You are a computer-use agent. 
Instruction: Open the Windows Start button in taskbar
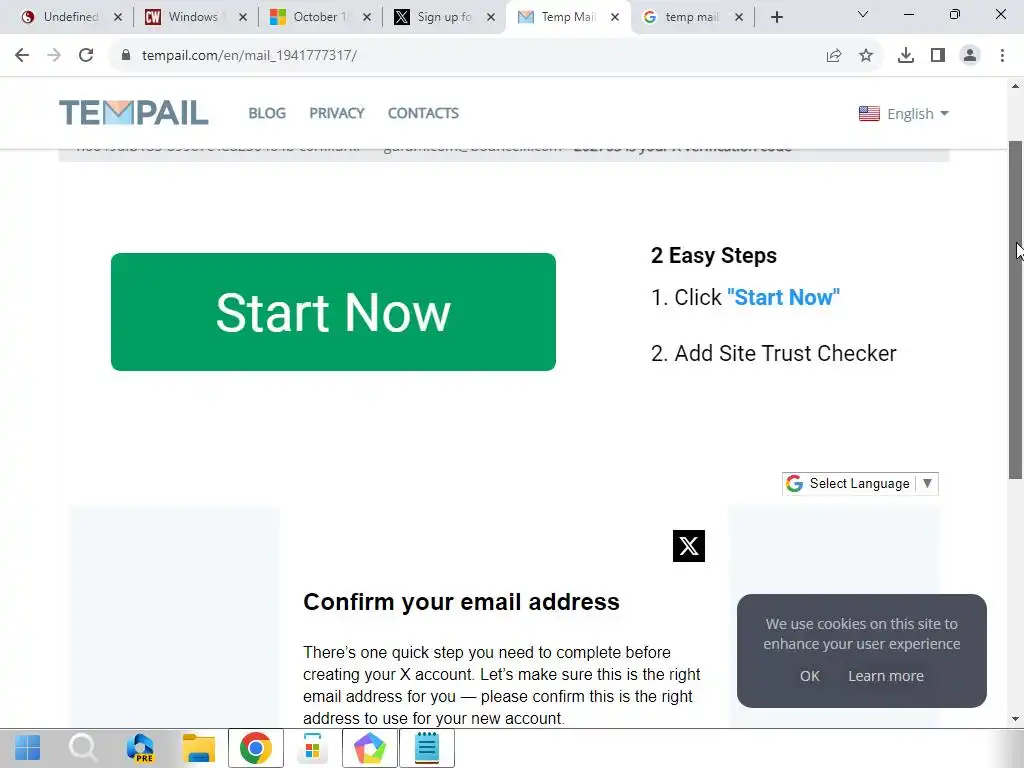pyautogui.click(x=27, y=748)
